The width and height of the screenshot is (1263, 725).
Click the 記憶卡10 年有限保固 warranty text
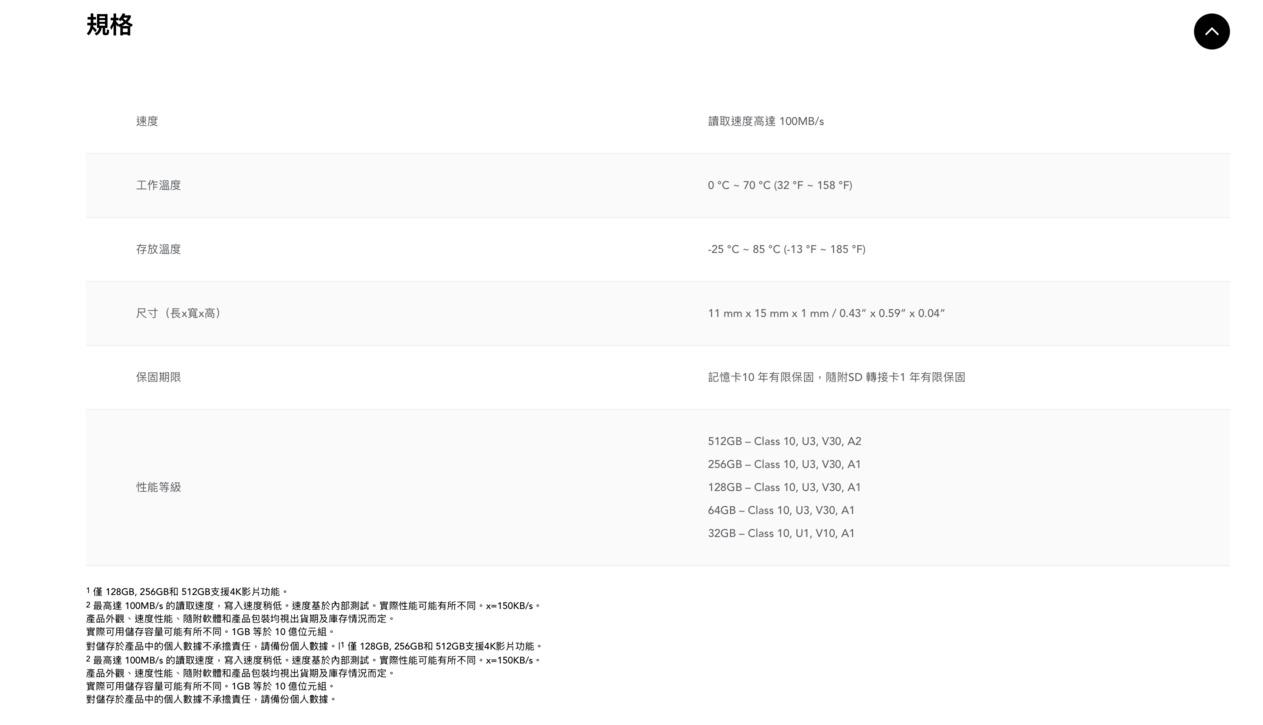coord(836,377)
